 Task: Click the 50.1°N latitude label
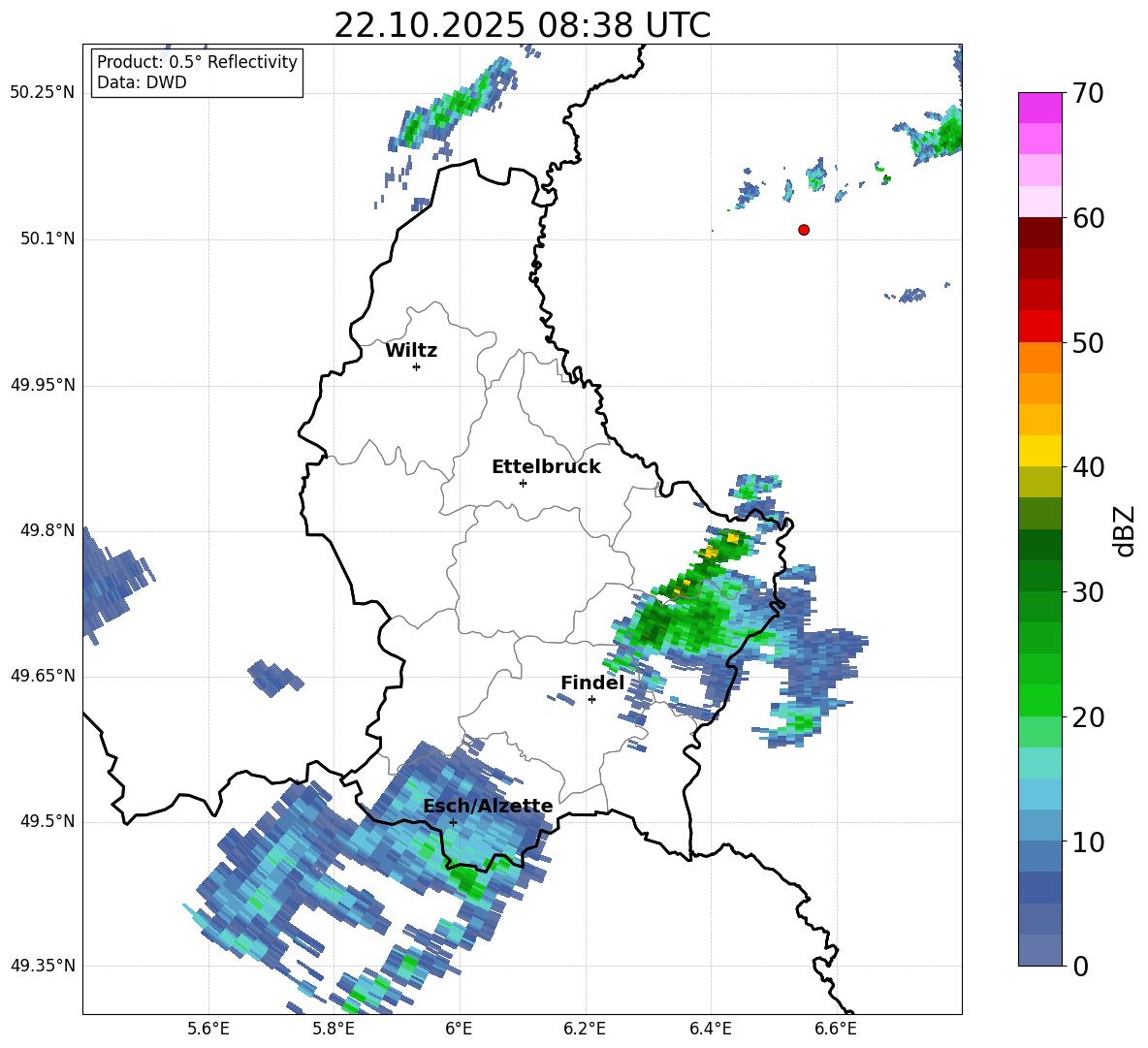(48, 238)
